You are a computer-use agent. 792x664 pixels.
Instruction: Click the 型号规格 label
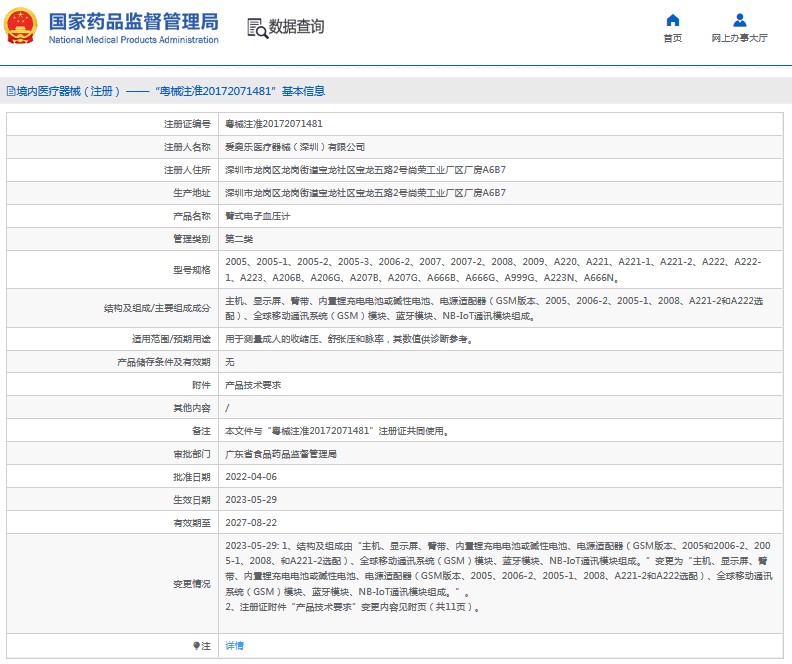[192, 270]
